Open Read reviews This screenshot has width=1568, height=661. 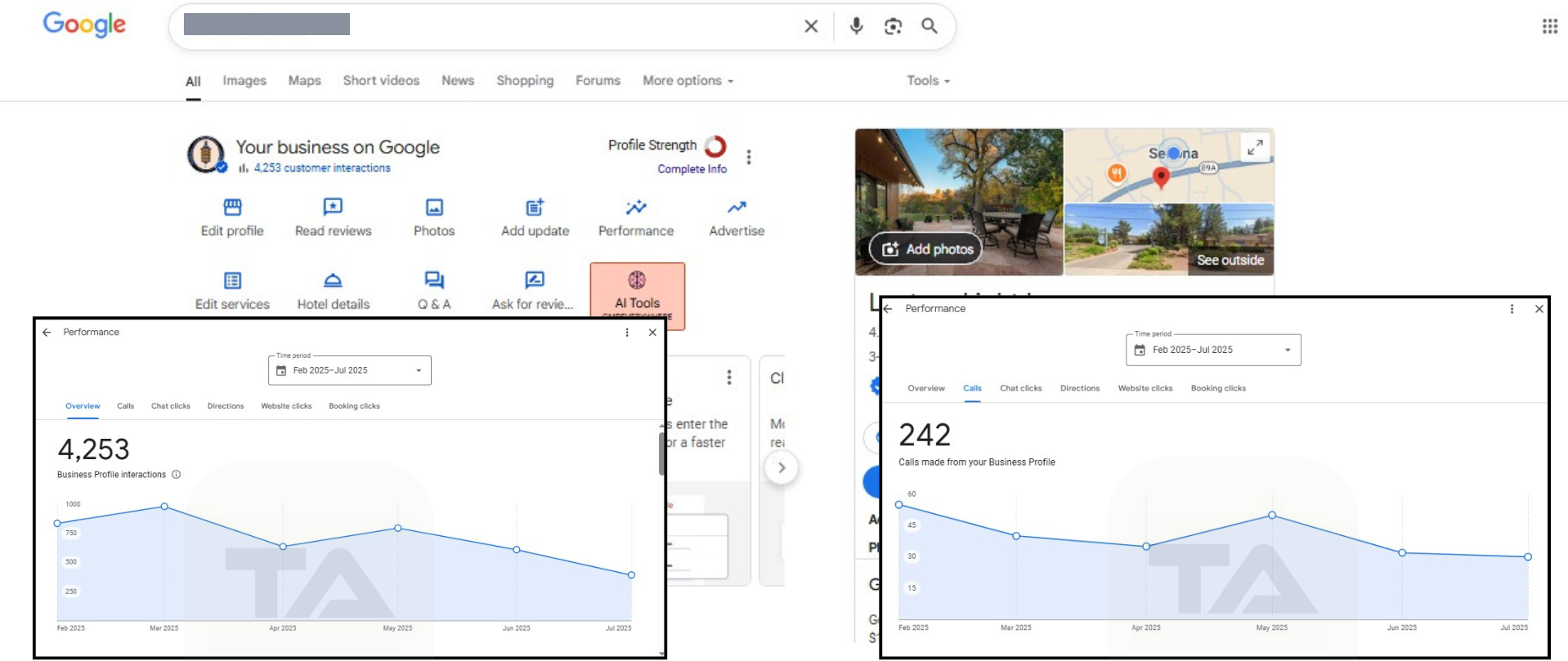point(333,208)
